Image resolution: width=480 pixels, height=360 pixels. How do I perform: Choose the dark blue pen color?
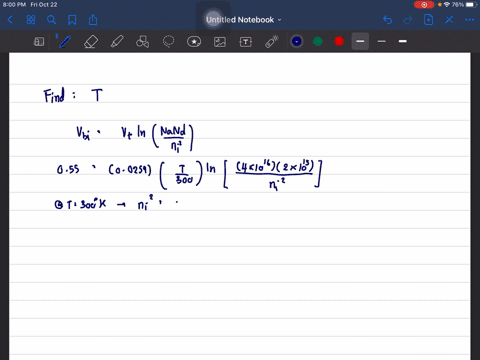[x=297, y=41]
